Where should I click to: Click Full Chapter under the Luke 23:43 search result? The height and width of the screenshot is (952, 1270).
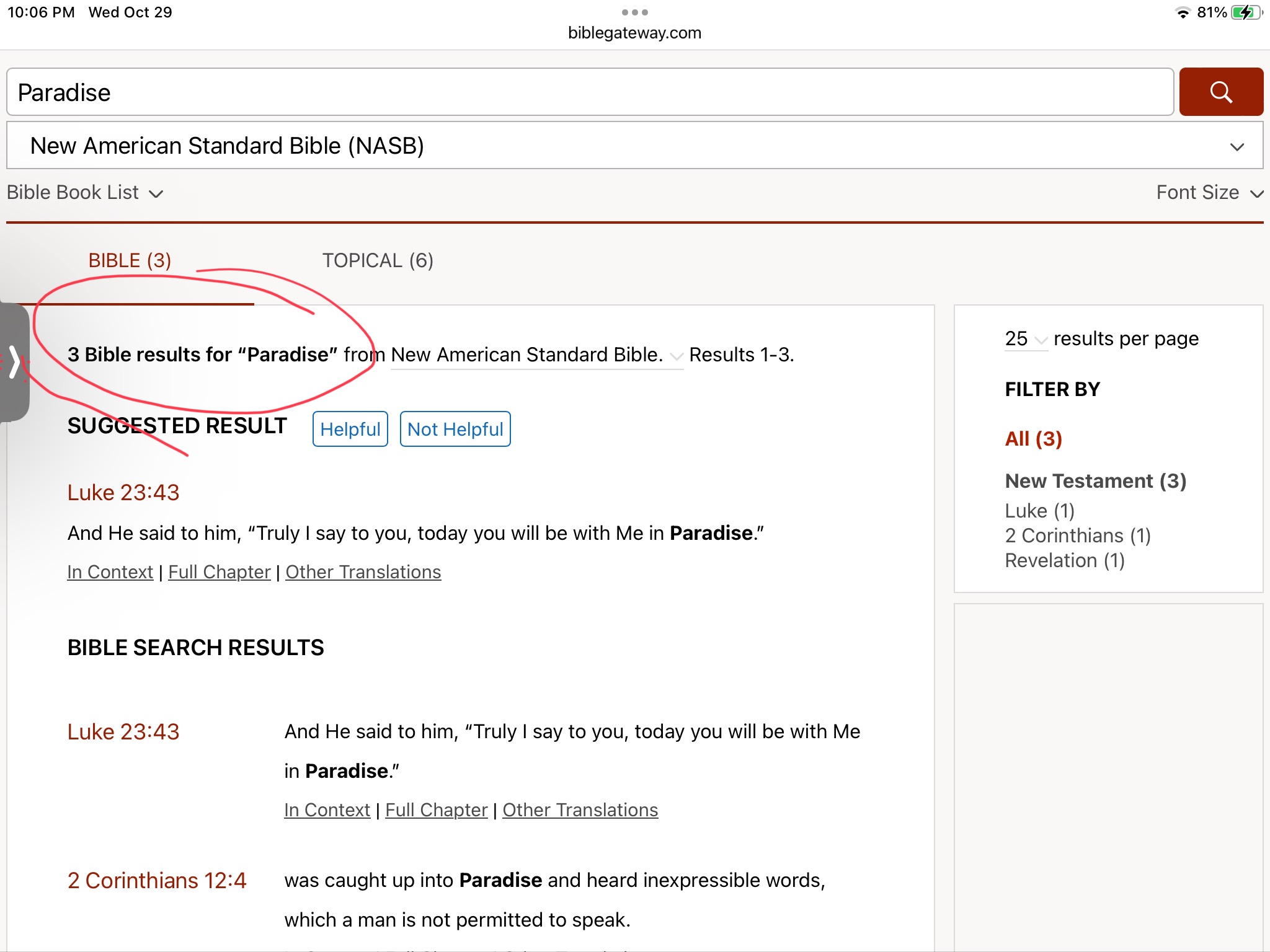click(x=436, y=810)
